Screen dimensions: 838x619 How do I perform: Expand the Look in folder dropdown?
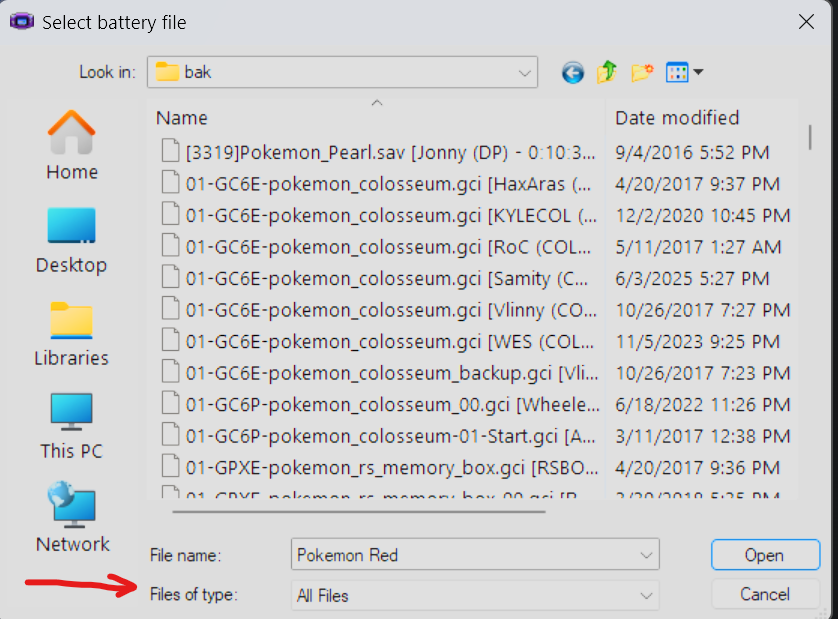pos(524,72)
